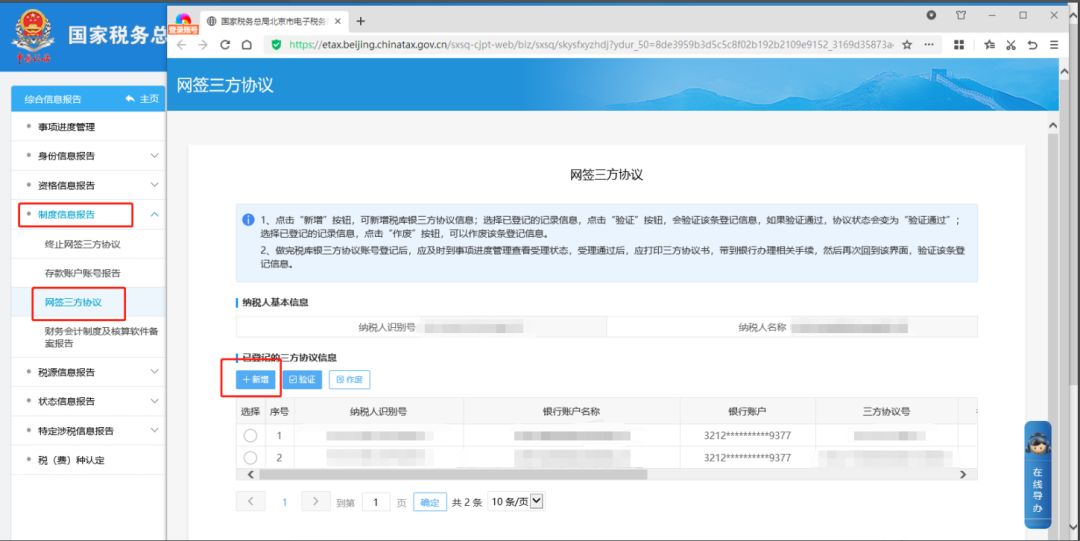Click the scissors screenshot icon
The height and width of the screenshot is (541, 1080).
1010,45
